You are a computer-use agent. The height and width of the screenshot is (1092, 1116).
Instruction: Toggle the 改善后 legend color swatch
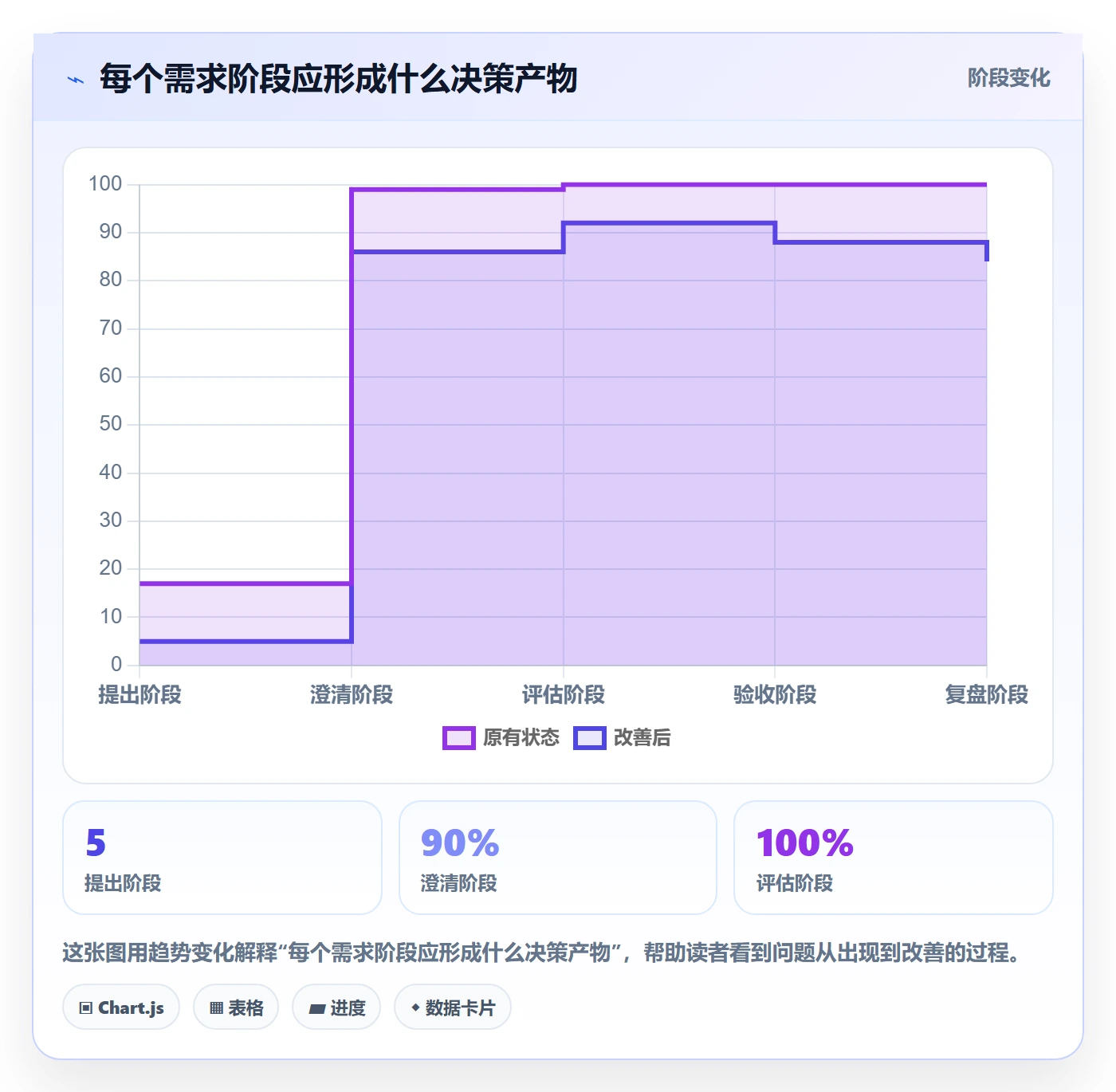[x=589, y=738]
